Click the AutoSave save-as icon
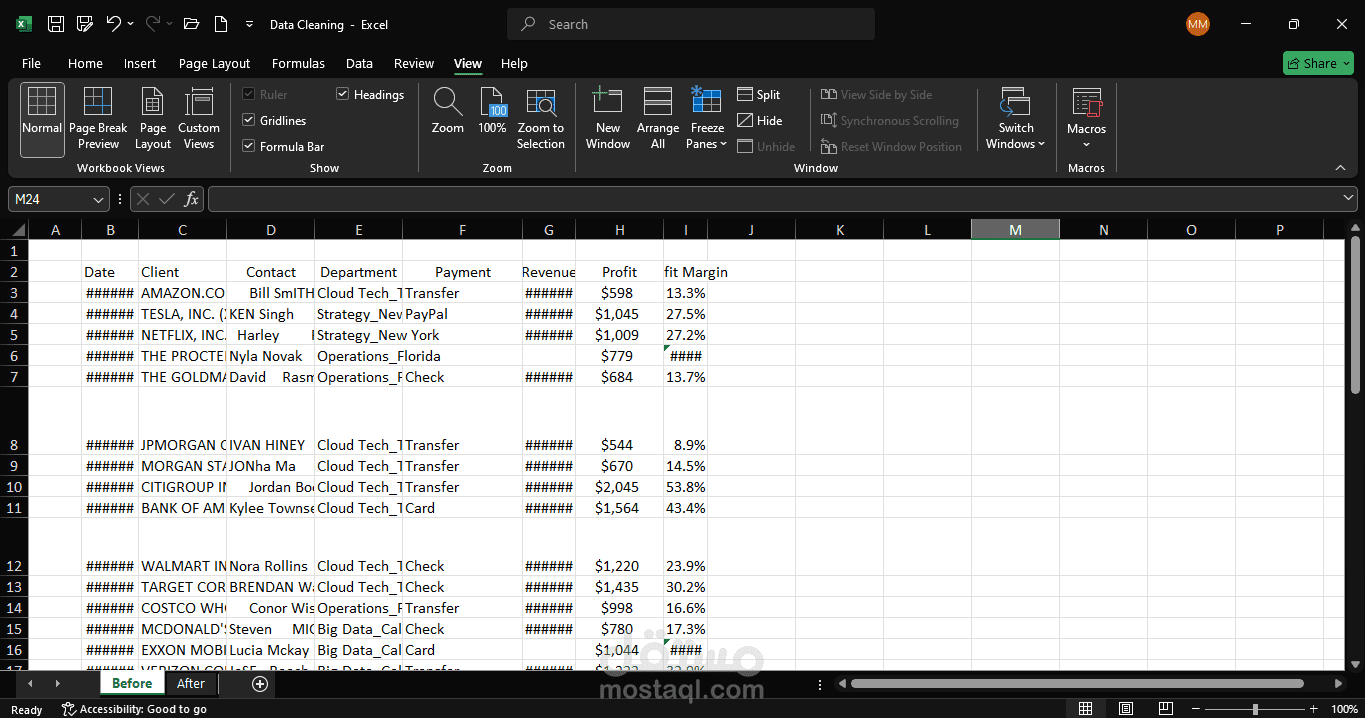This screenshot has width=1365, height=718. [x=85, y=24]
